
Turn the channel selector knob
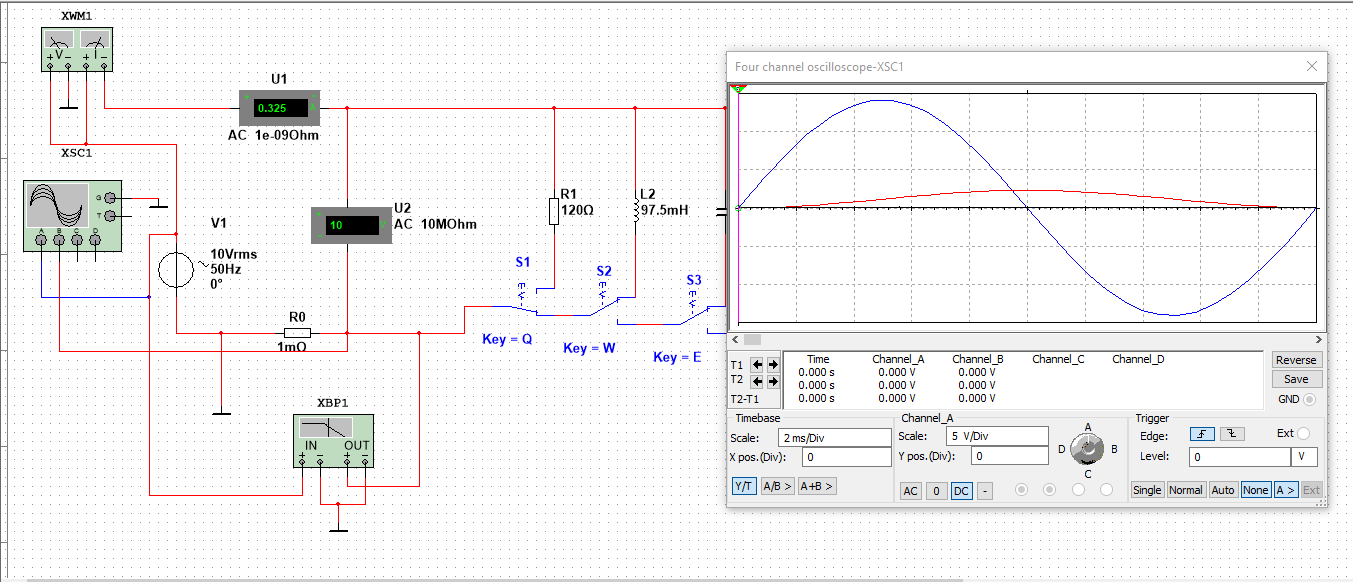(x=1086, y=451)
